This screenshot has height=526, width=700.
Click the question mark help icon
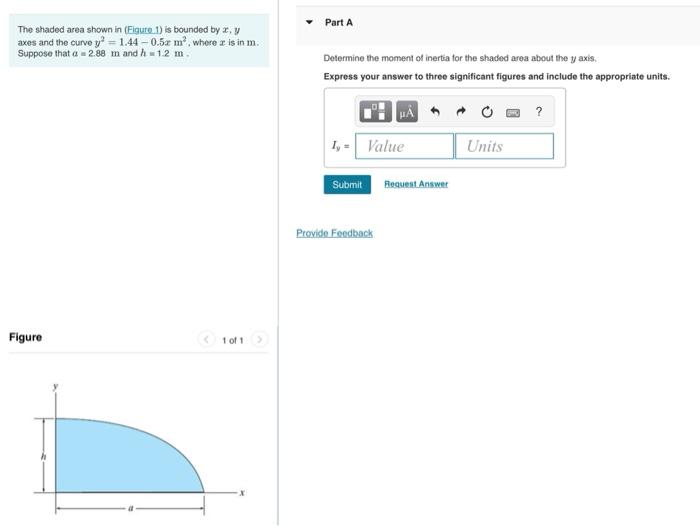pyautogui.click(x=539, y=111)
